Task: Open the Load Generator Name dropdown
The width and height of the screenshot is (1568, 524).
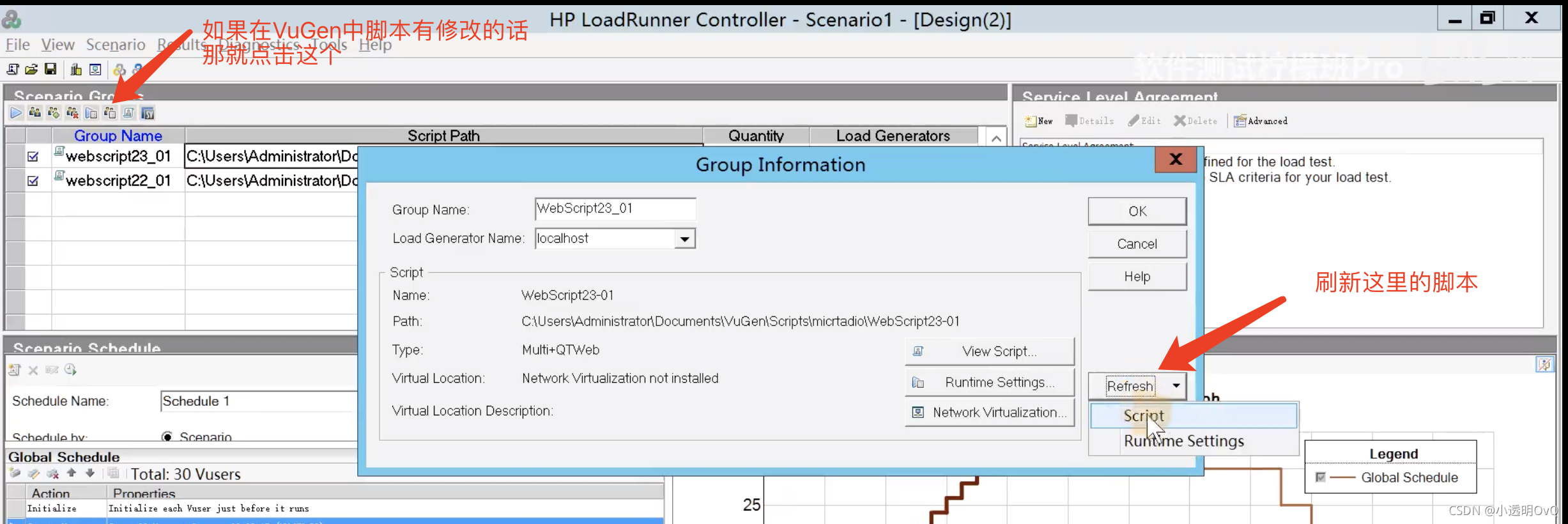Action: click(684, 239)
